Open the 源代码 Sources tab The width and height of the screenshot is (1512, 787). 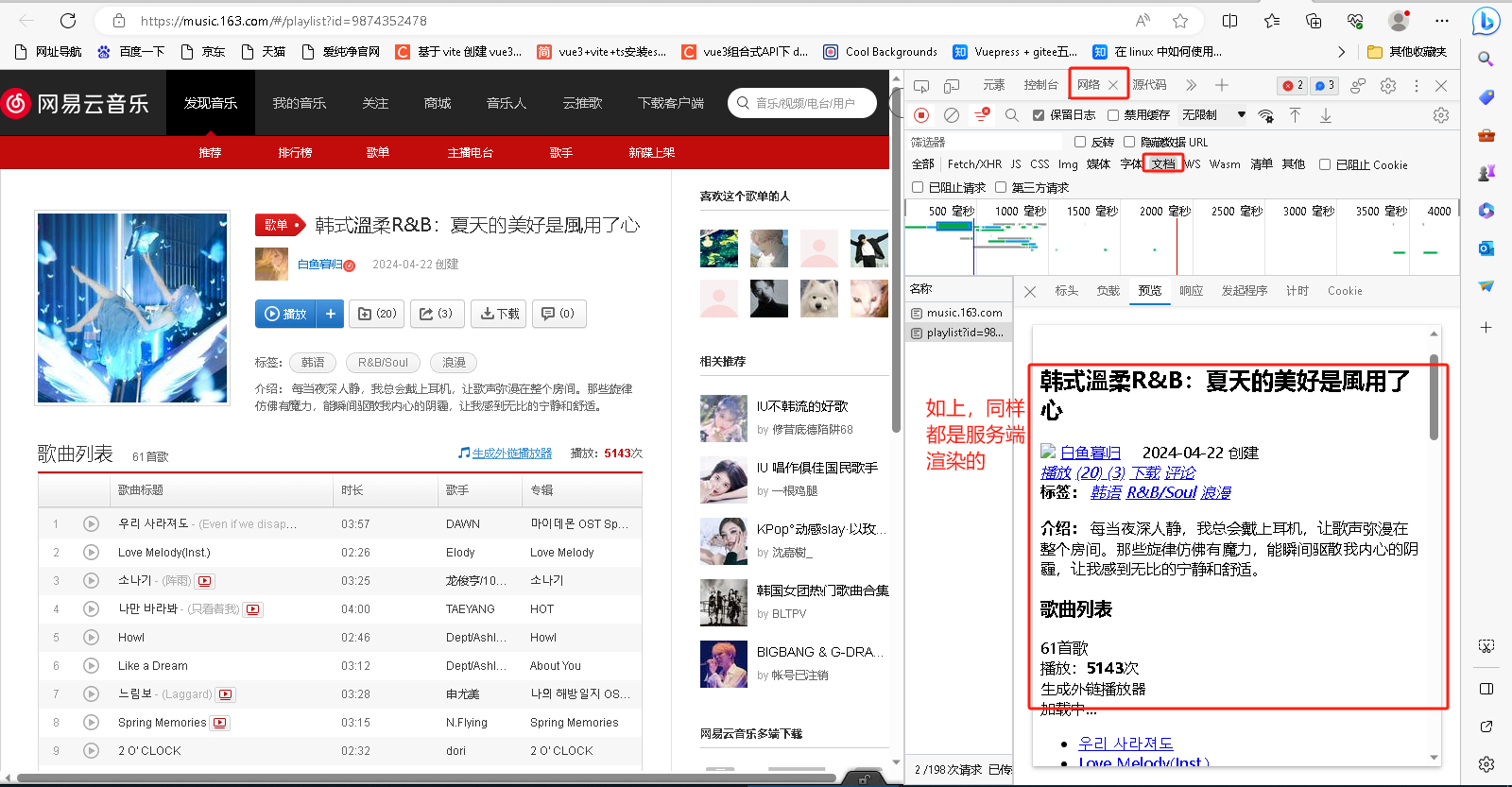coord(1149,85)
